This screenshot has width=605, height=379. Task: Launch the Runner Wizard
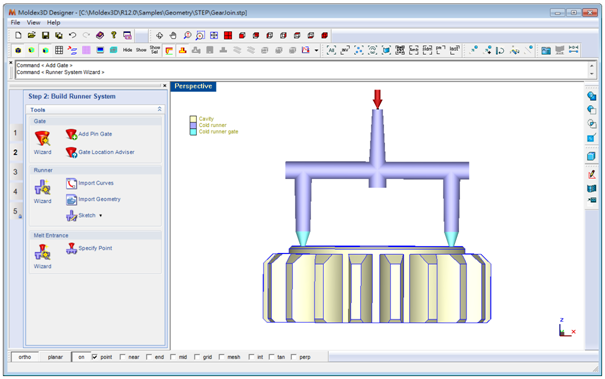(42, 191)
